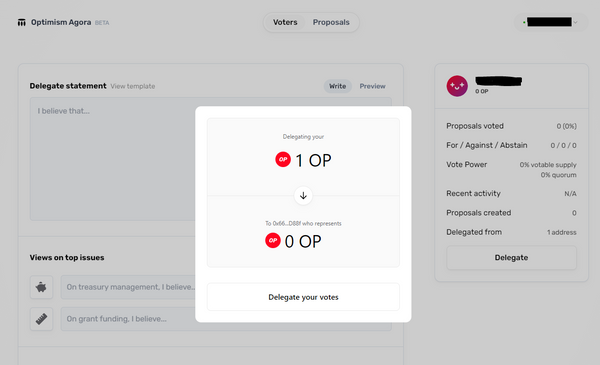The image size is (600, 365).
Task: Click the ruler grant funding icon
Action: [41, 319]
